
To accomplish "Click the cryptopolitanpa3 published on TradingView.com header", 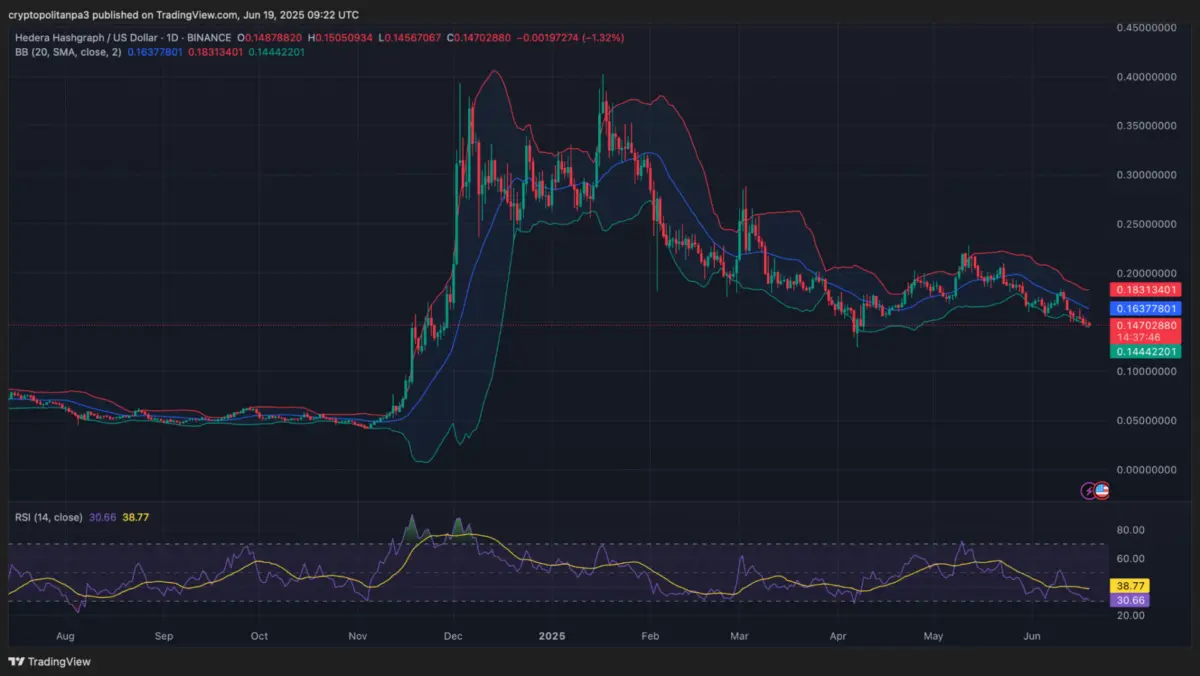I will [x=184, y=14].
